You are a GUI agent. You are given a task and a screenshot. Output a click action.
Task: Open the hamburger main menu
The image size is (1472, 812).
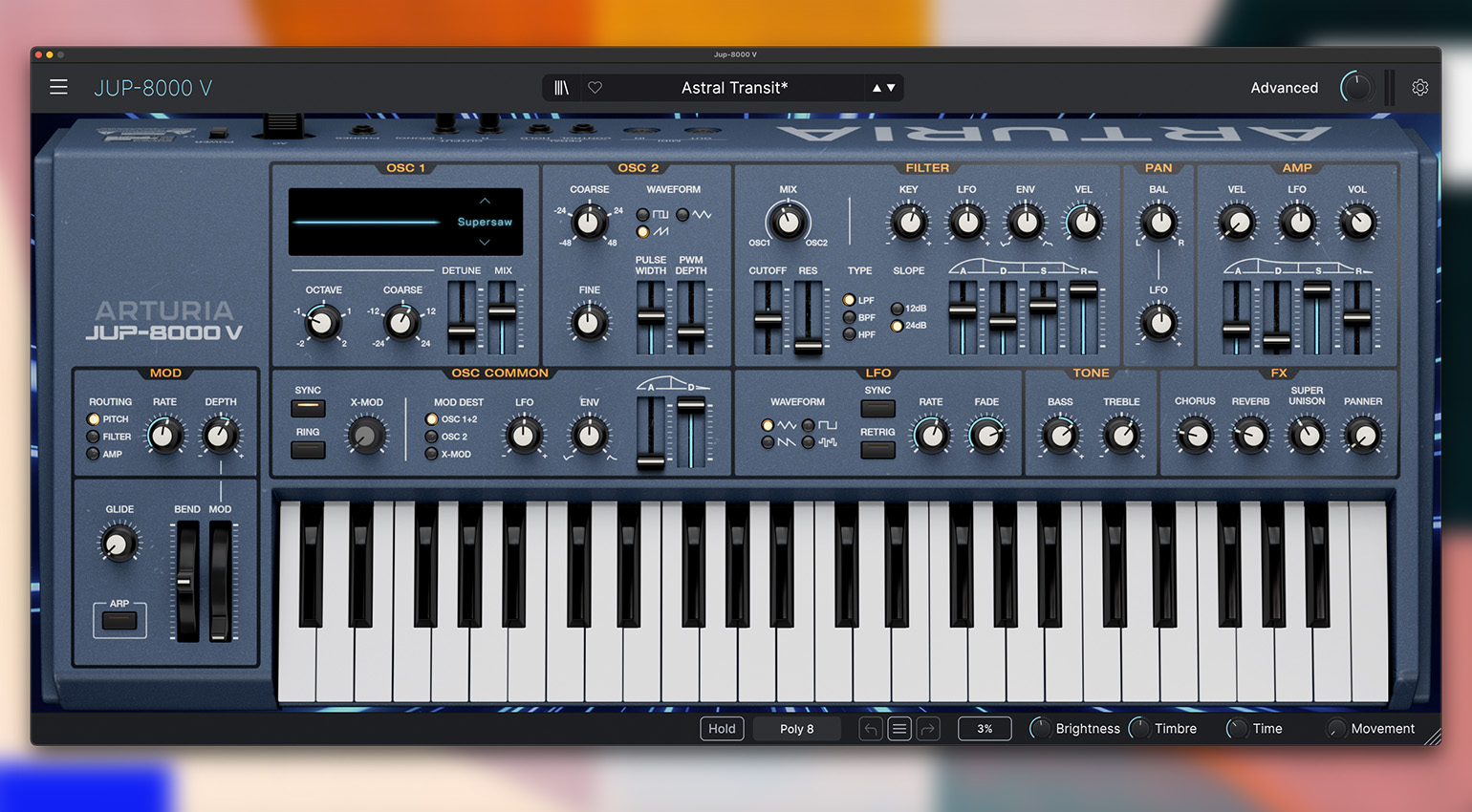click(58, 87)
